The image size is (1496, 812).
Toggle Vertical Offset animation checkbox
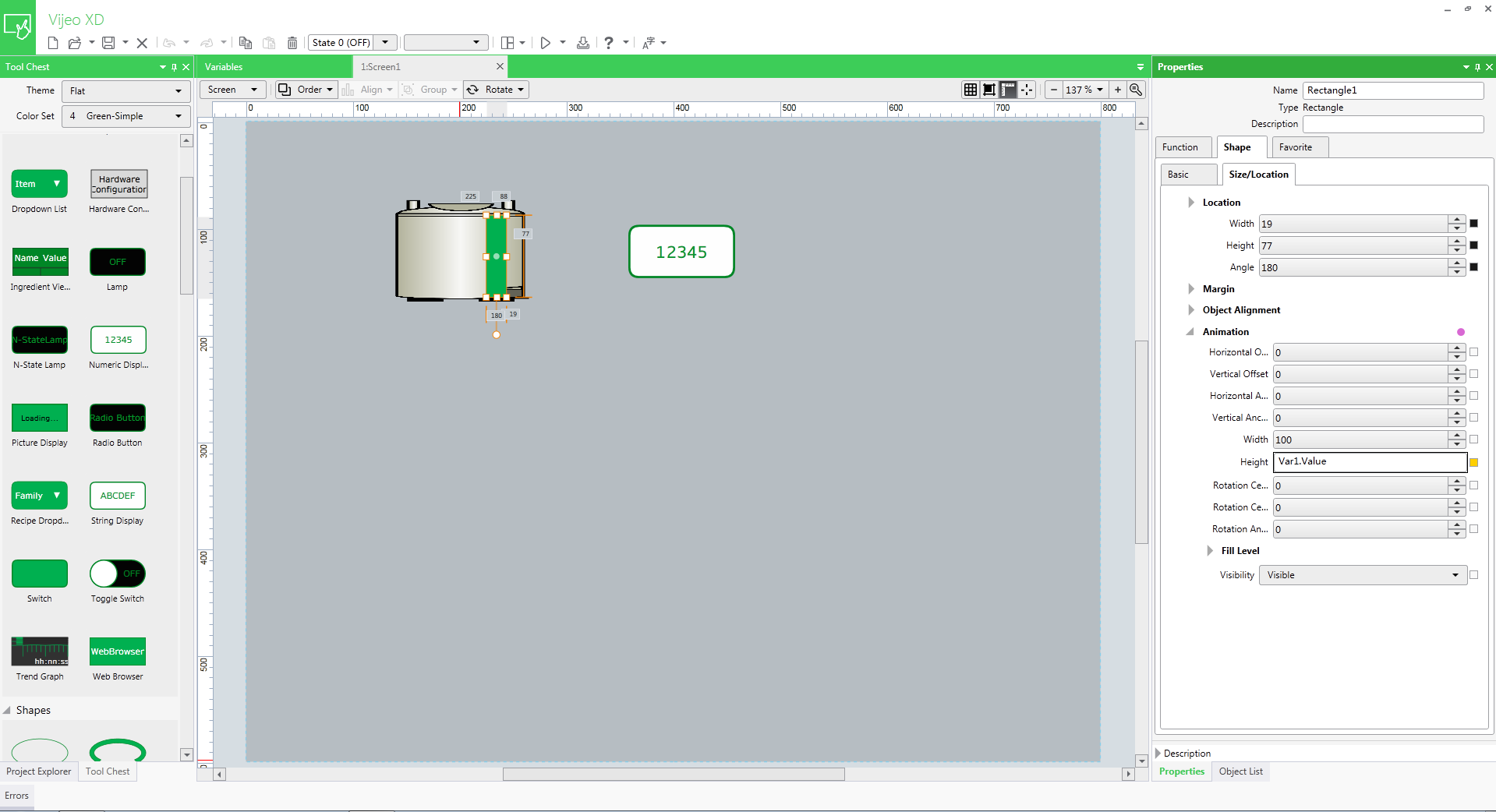point(1473,374)
